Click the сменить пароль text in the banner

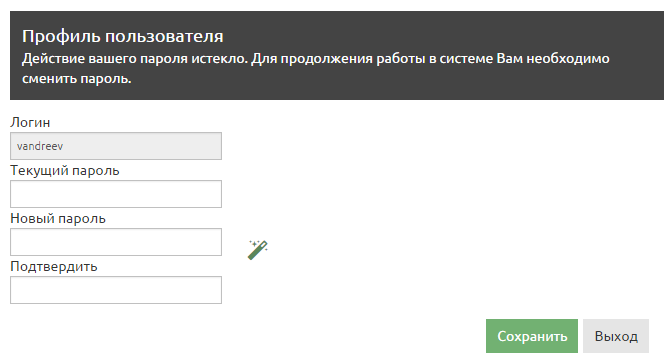[x=77, y=79]
